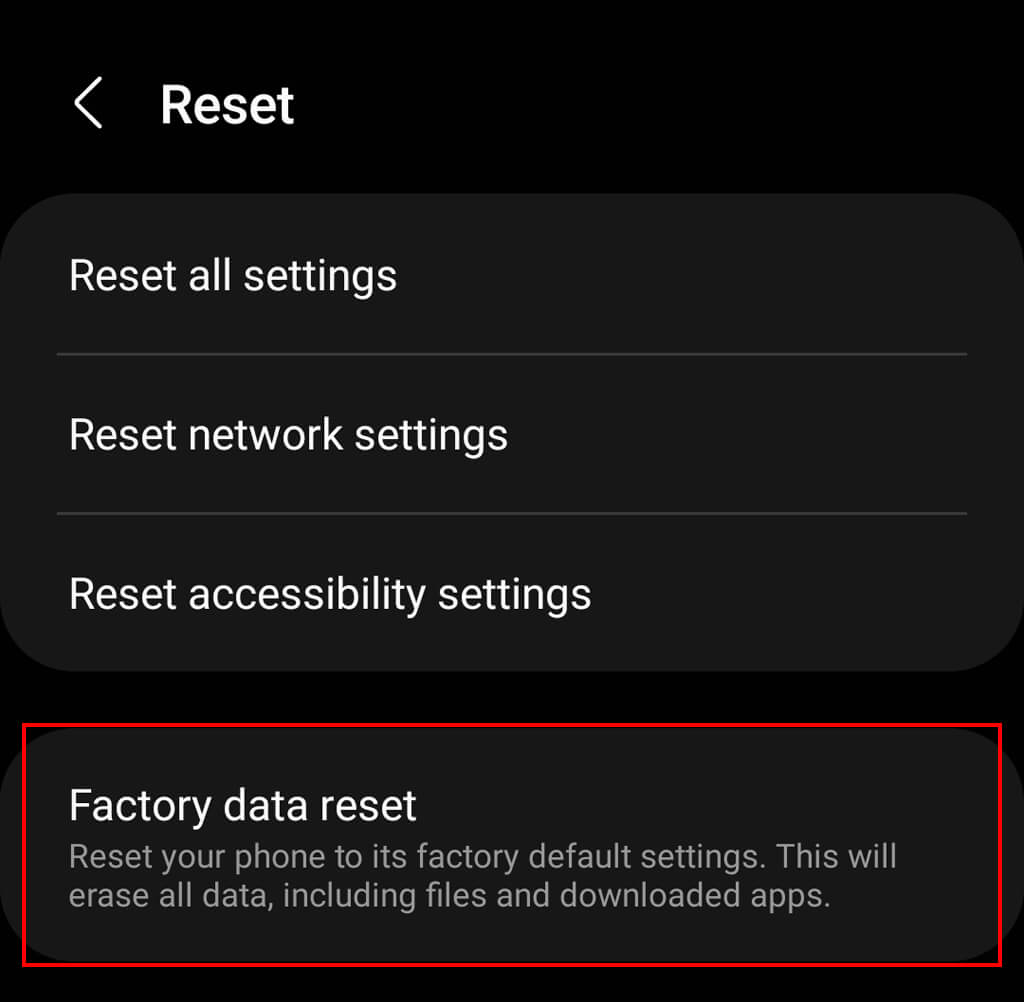The image size is (1024, 1002).
Task: Tap 'downloaded apps' text in the reset description
Action: click(695, 896)
